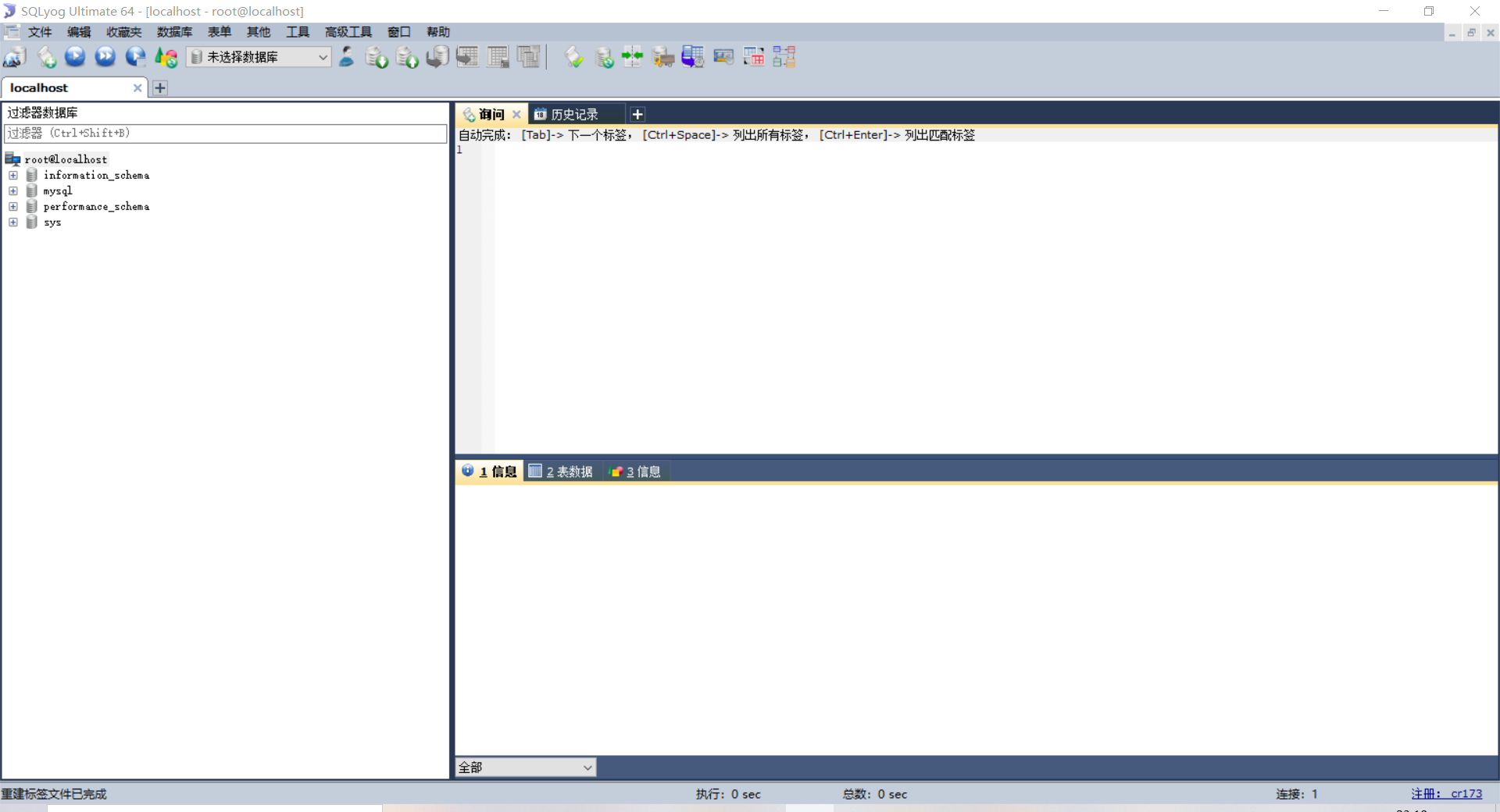Expand the performance_schema database node
Viewport: 1500px width, 812px height.
coord(13,207)
